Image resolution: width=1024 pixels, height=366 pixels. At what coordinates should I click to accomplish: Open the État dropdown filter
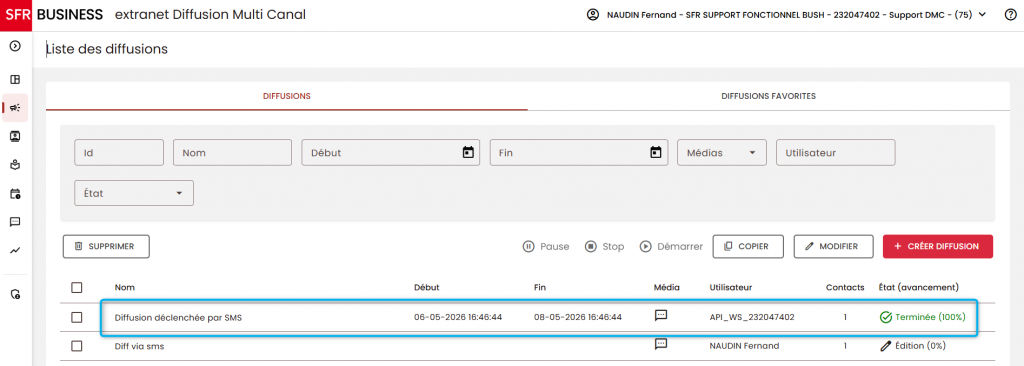(x=134, y=193)
